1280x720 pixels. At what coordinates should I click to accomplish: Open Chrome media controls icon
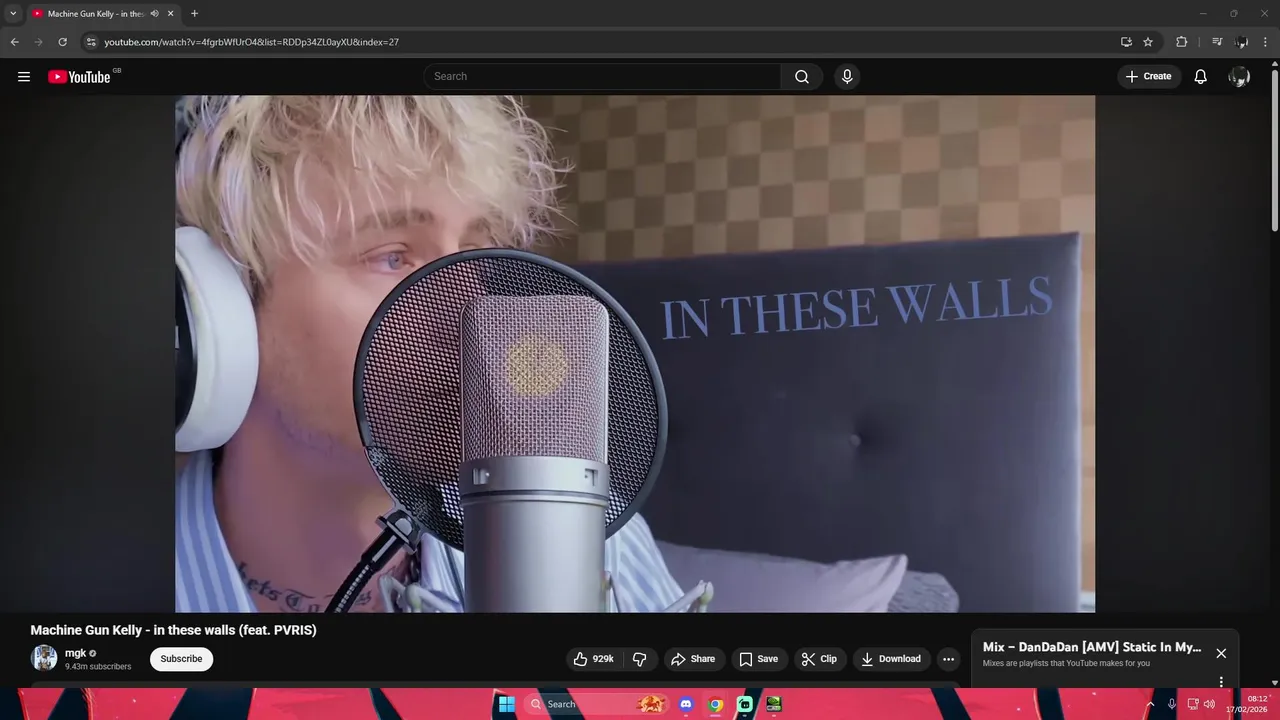[1217, 42]
